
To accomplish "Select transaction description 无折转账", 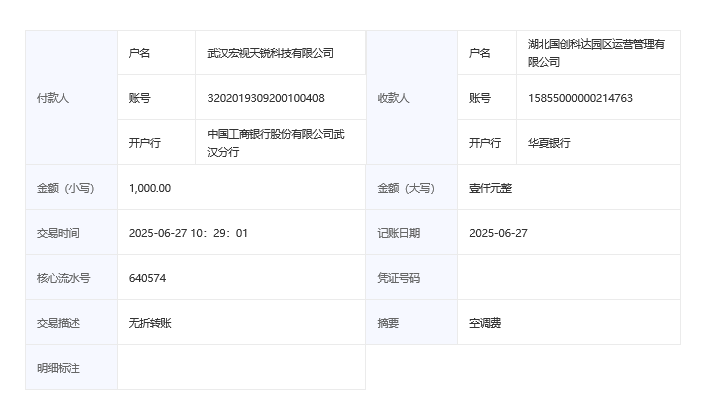I will pyautogui.click(x=150, y=323).
